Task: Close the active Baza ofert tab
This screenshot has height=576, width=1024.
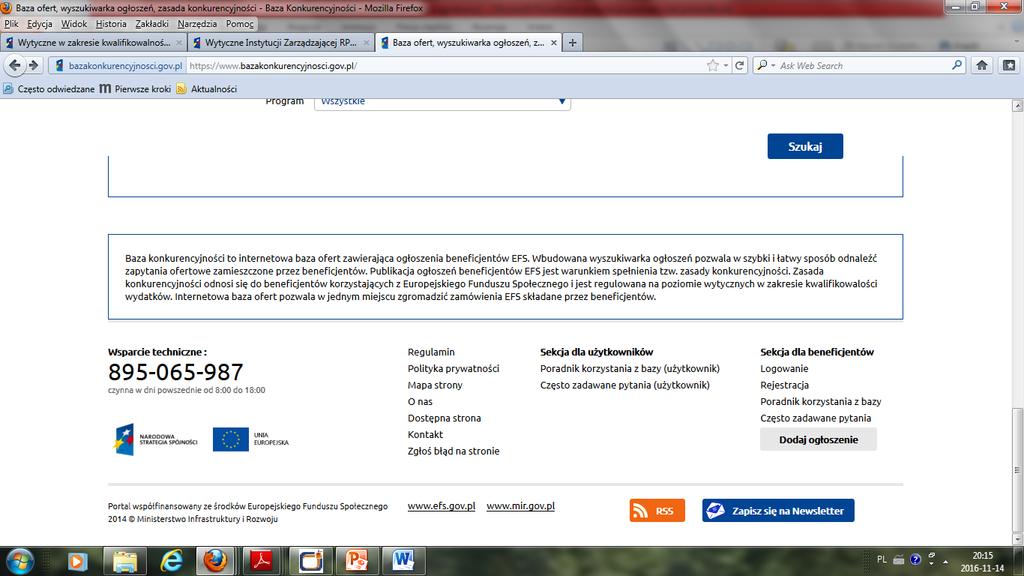Action: (554, 42)
